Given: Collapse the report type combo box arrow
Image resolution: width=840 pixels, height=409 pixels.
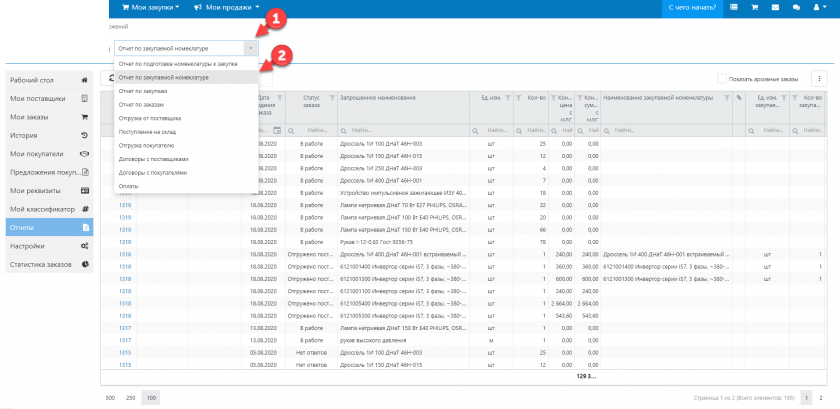Looking at the screenshot, I should coord(250,47).
